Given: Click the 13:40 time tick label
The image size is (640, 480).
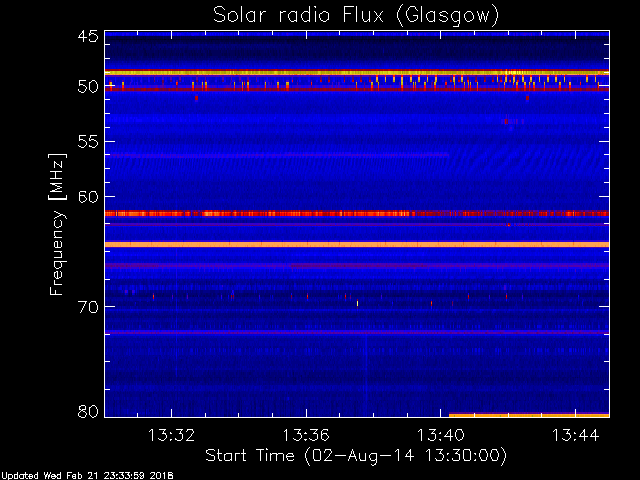Looking at the screenshot, I should 440,435.
